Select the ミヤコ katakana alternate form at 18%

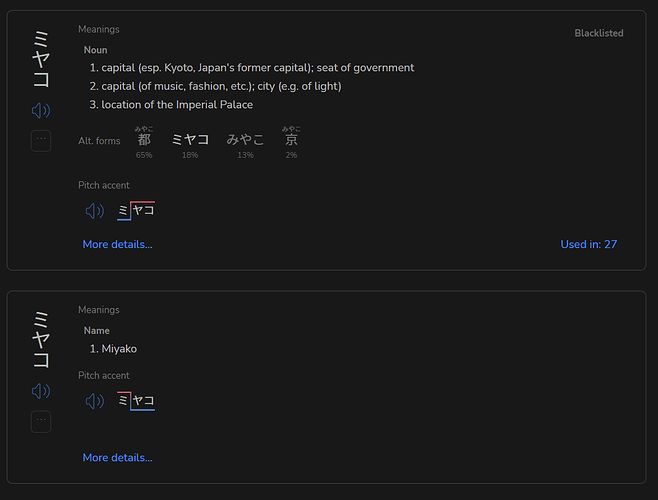tap(190, 145)
